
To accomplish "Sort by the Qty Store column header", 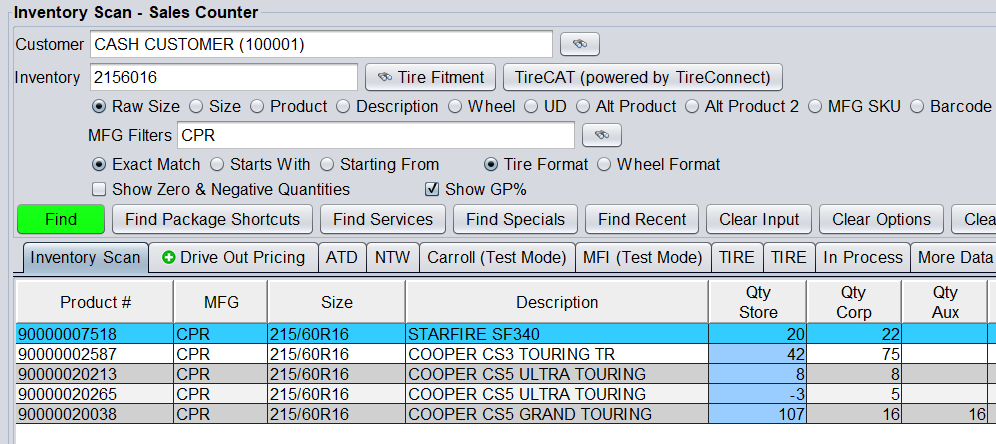I will pyautogui.click(x=757, y=302).
